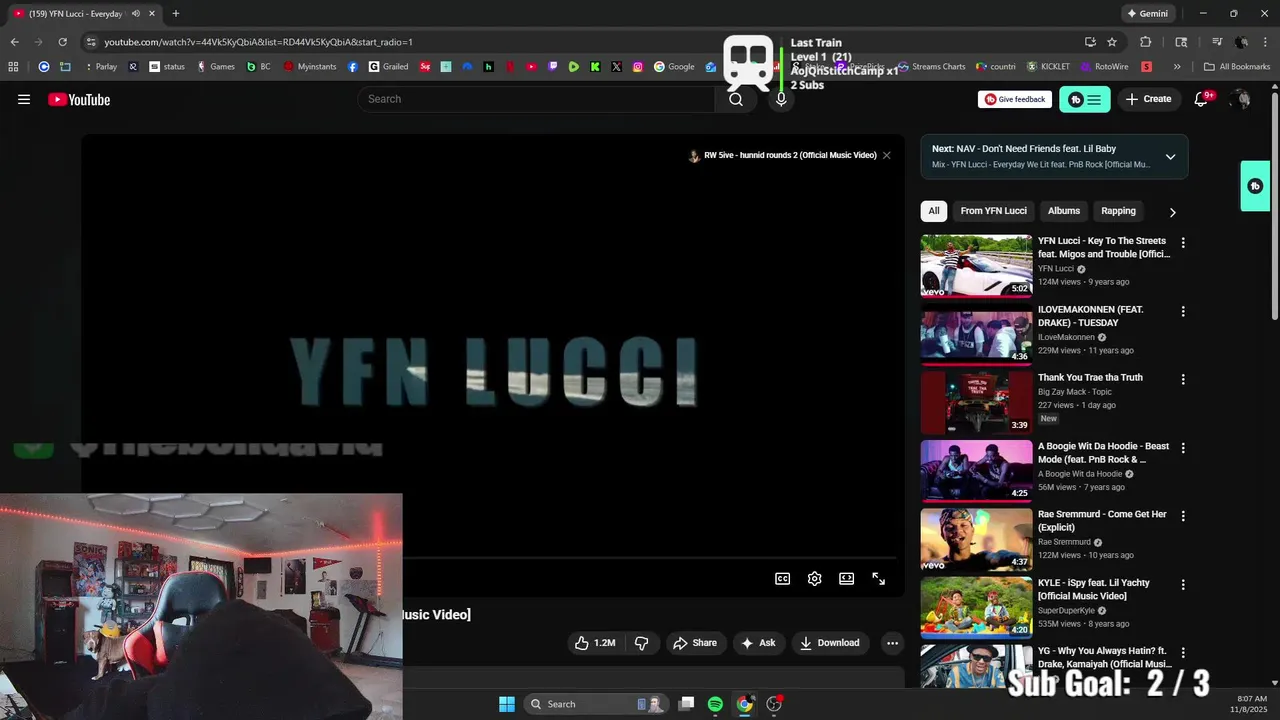Open the All Bookmarks folder

click(x=1237, y=67)
